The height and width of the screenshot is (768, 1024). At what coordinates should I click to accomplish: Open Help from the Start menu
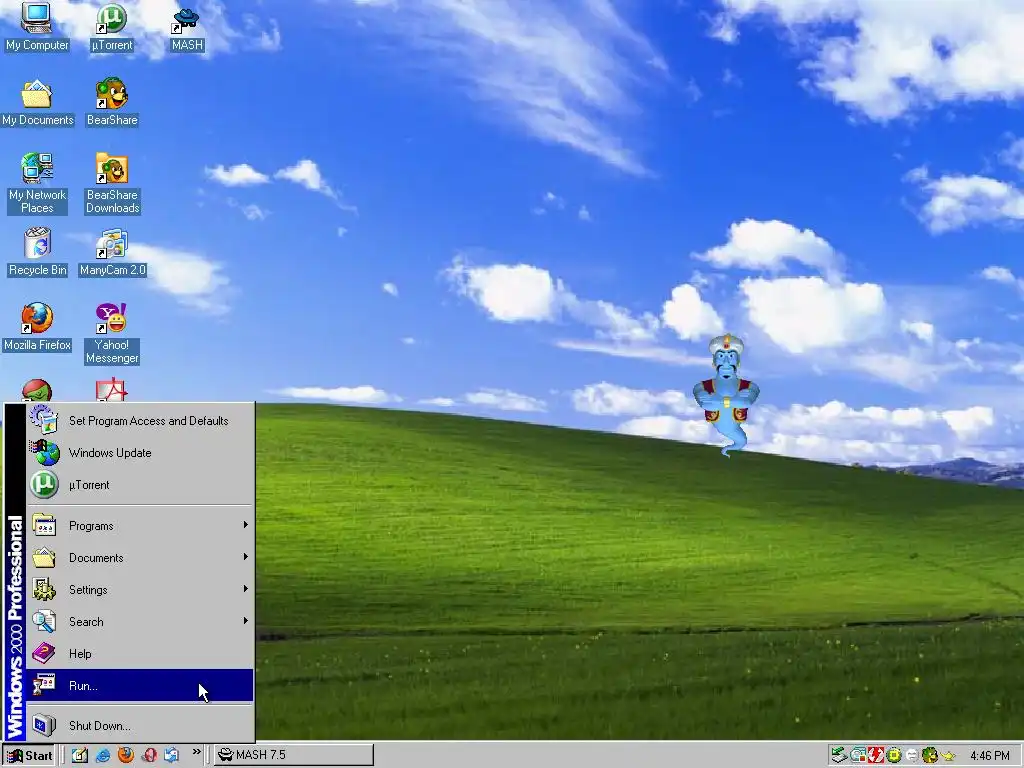click(140, 654)
